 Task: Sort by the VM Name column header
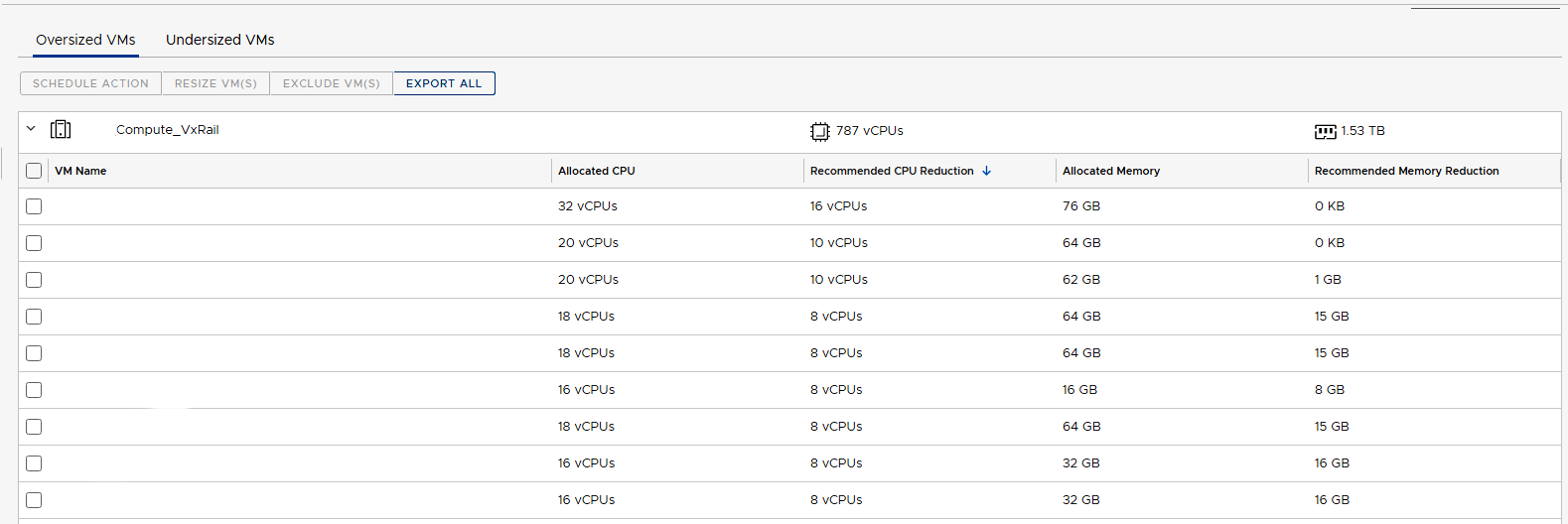coord(80,171)
